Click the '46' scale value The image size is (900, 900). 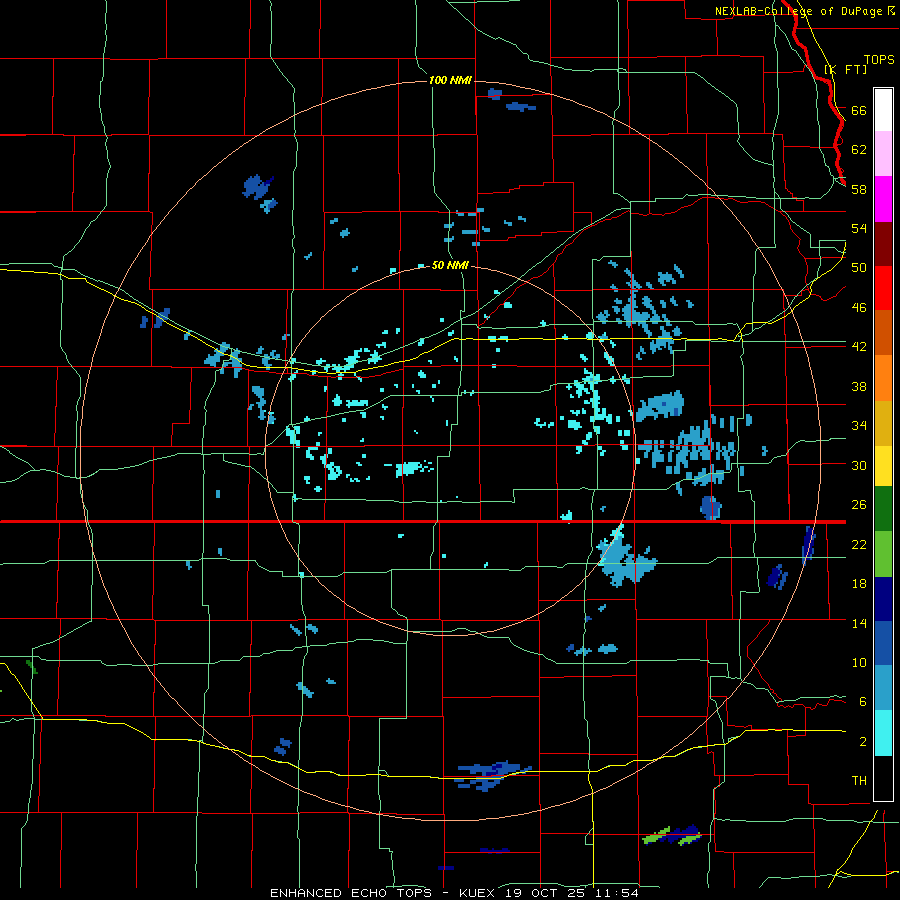click(x=859, y=308)
